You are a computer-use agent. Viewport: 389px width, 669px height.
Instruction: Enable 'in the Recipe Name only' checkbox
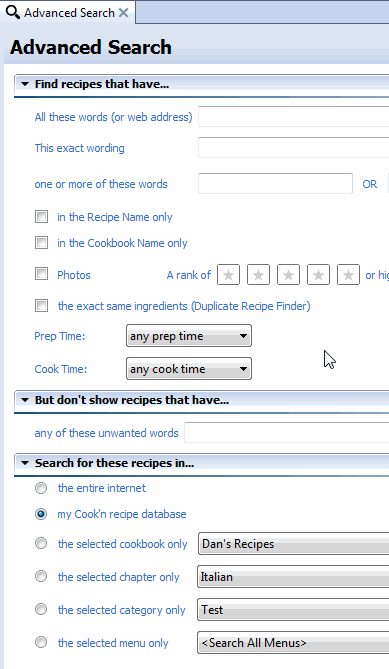coord(41,217)
